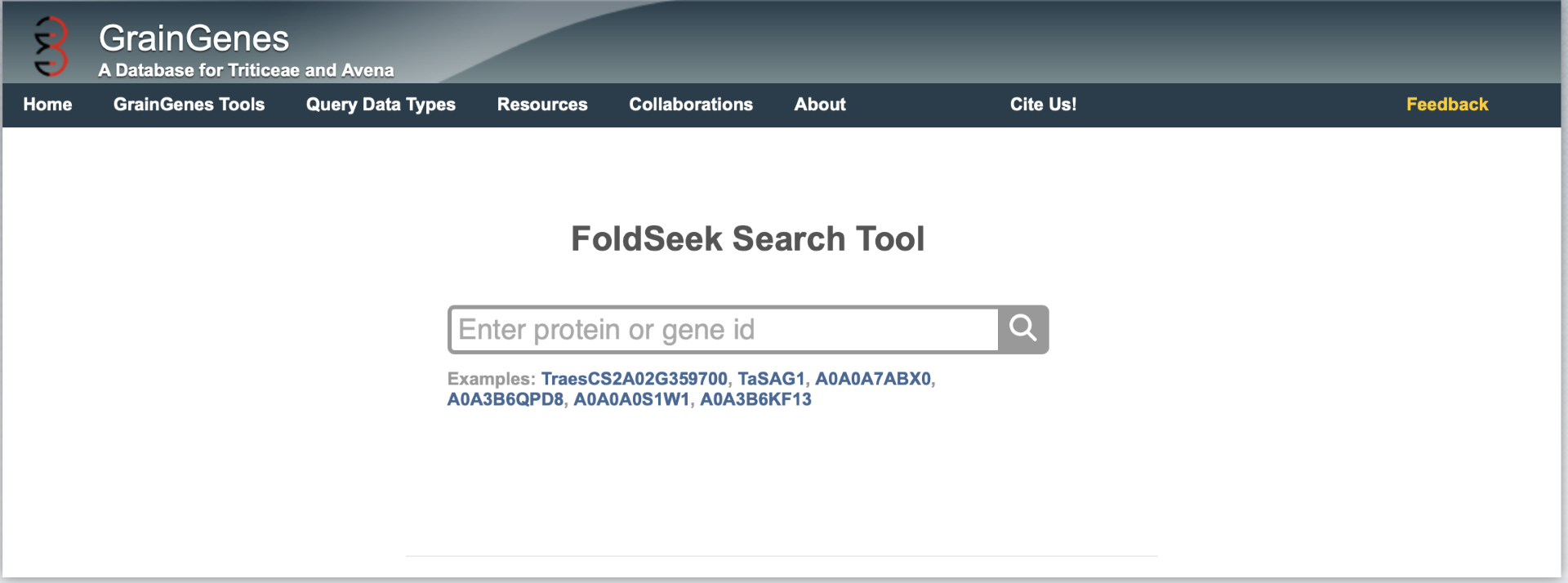This screenshot has height=583, width=1568.
Task: Open the Resources menu
Action: (x=542, y=105)
